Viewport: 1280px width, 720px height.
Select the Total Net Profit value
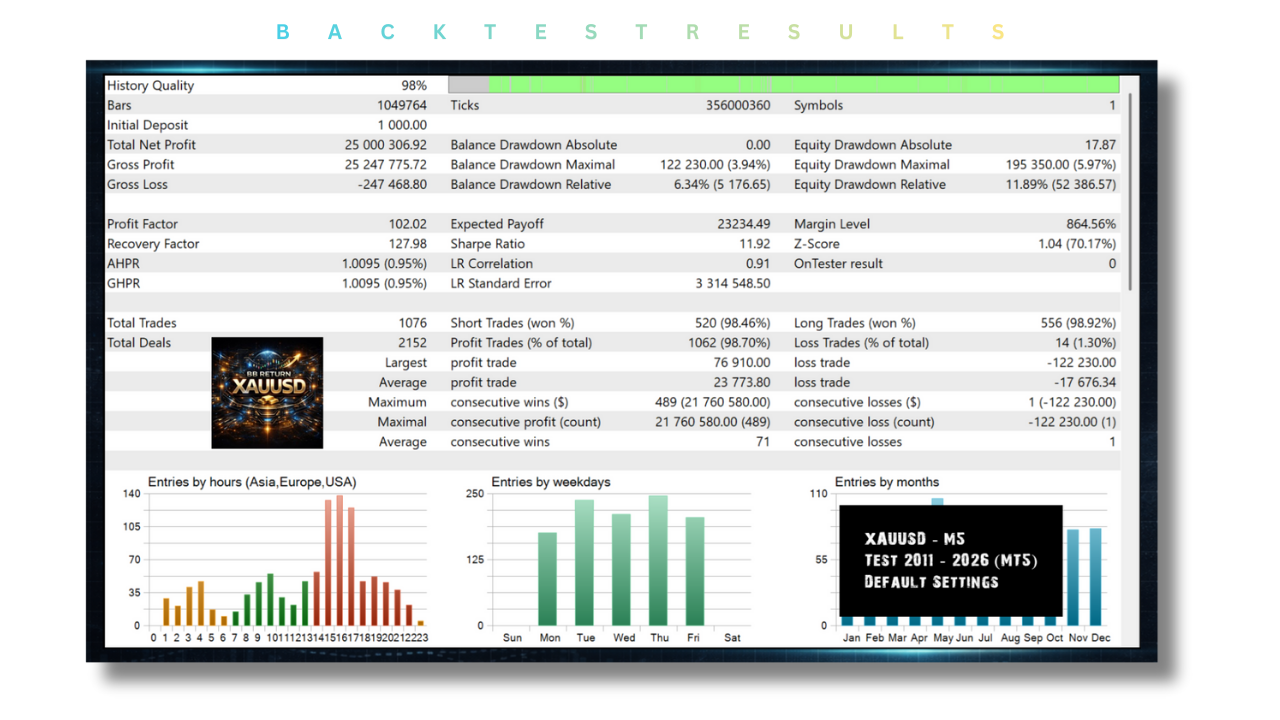point(385,145)
